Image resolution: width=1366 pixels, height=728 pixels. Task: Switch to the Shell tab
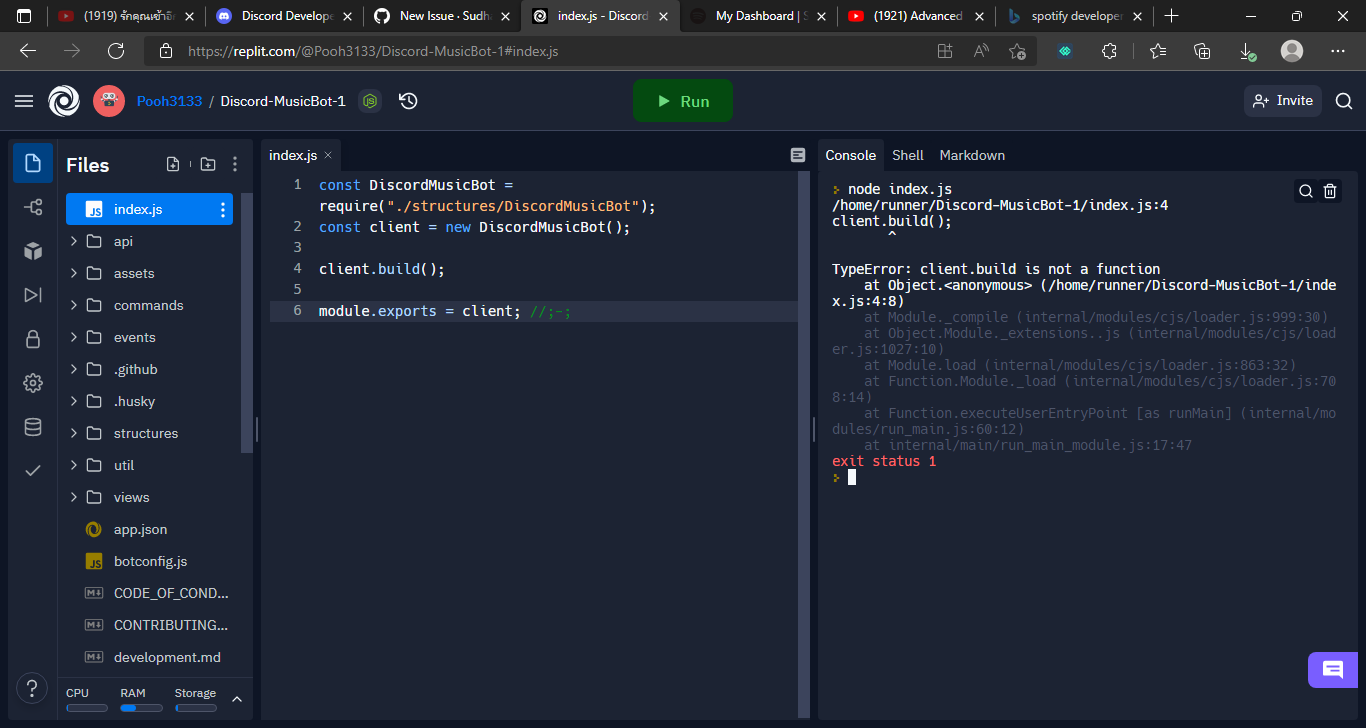coord(908,155)
